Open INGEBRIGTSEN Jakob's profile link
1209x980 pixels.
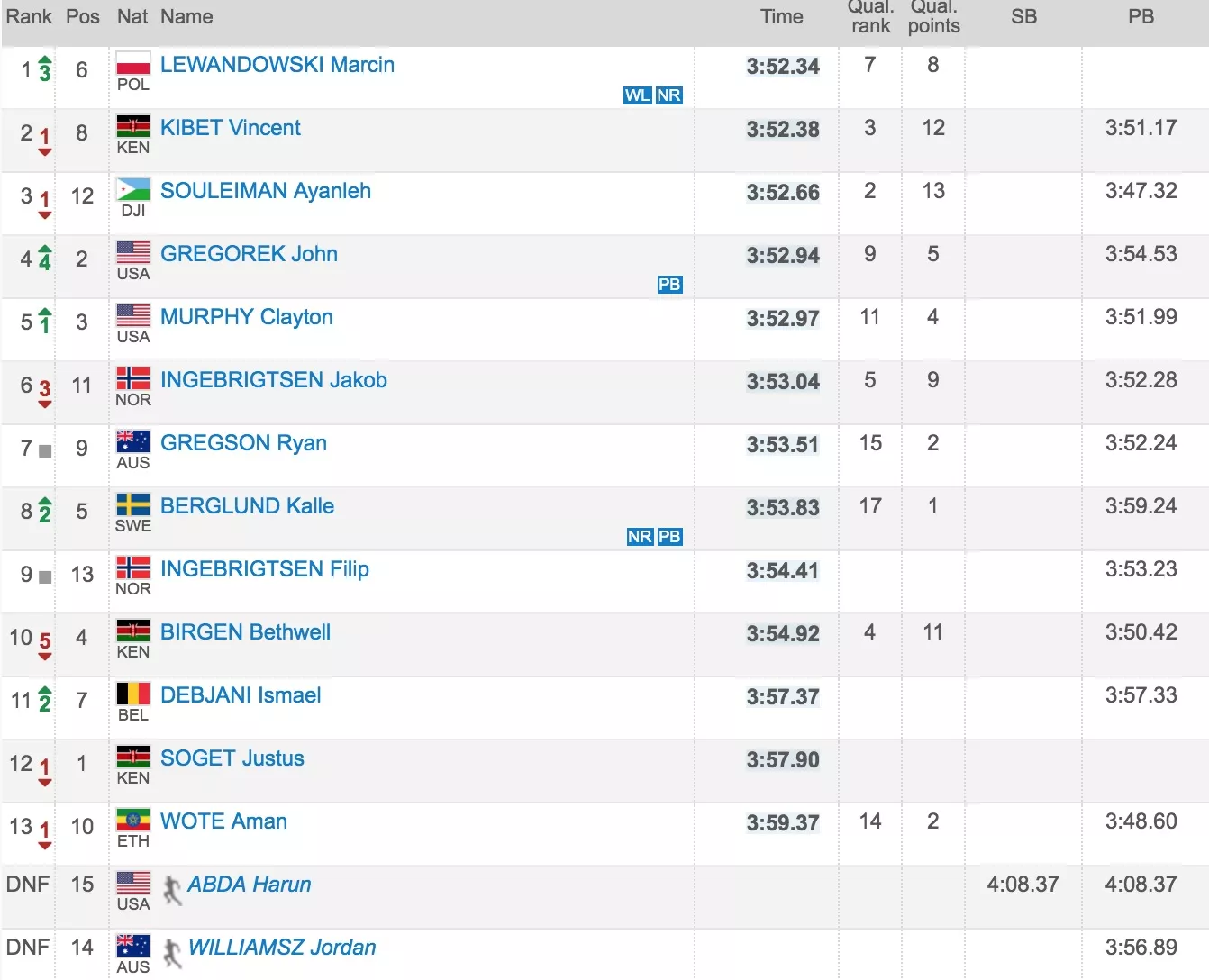(273, 380)
